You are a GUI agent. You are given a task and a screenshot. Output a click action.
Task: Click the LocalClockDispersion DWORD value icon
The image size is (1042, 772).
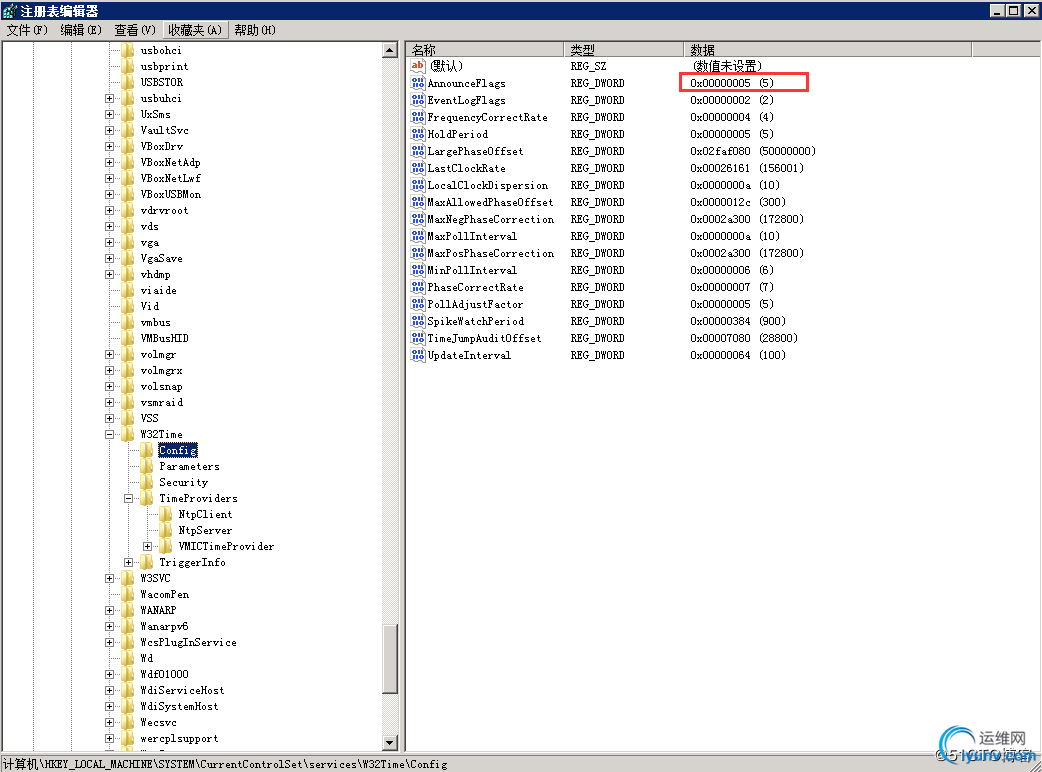[417, 185]
